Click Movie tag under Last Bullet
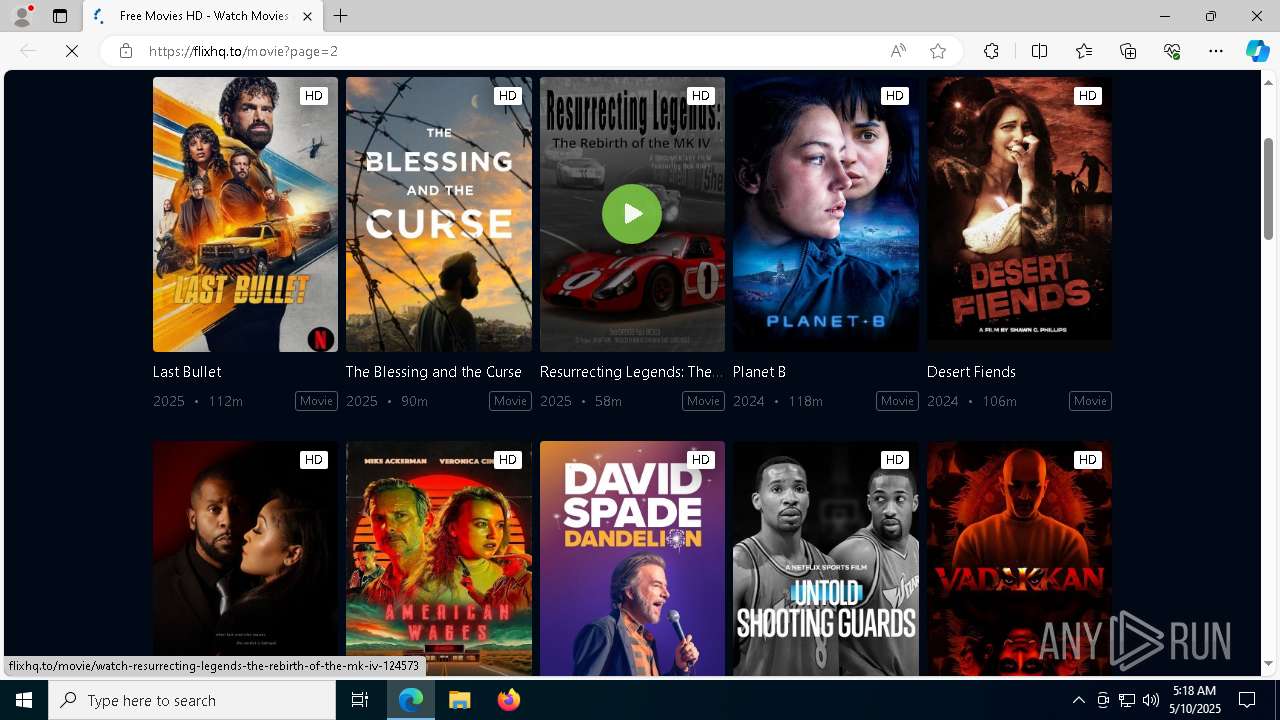Image resolution: width=1280 pixels, height=720 pixels. tap(316, 401)
